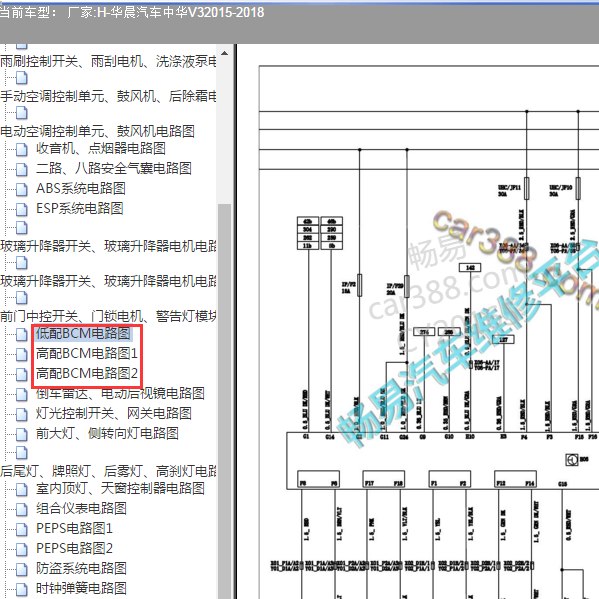Select 低配BCM电路图 item
The width and height of the screenshot is (599, 599).
pos(84,333)
